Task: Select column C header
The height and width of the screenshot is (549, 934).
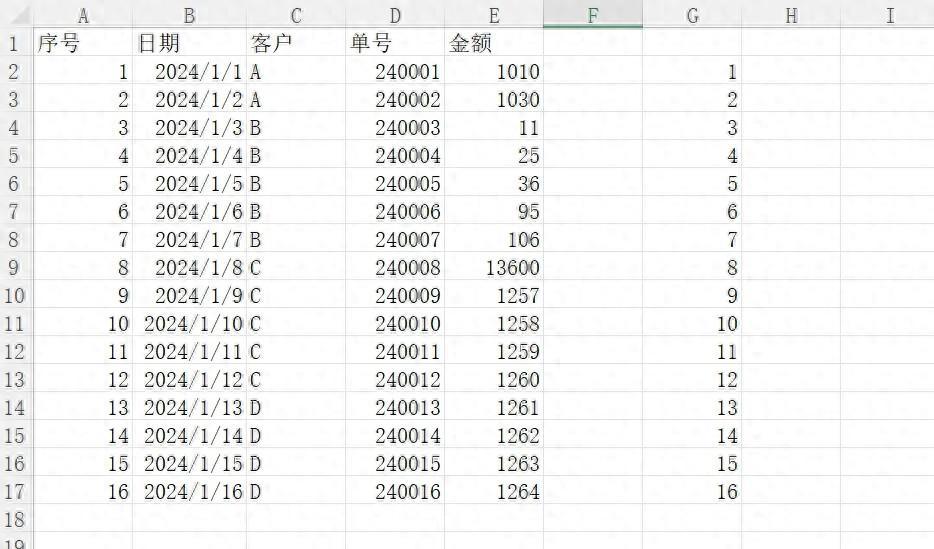Action: tap(295, 15)
